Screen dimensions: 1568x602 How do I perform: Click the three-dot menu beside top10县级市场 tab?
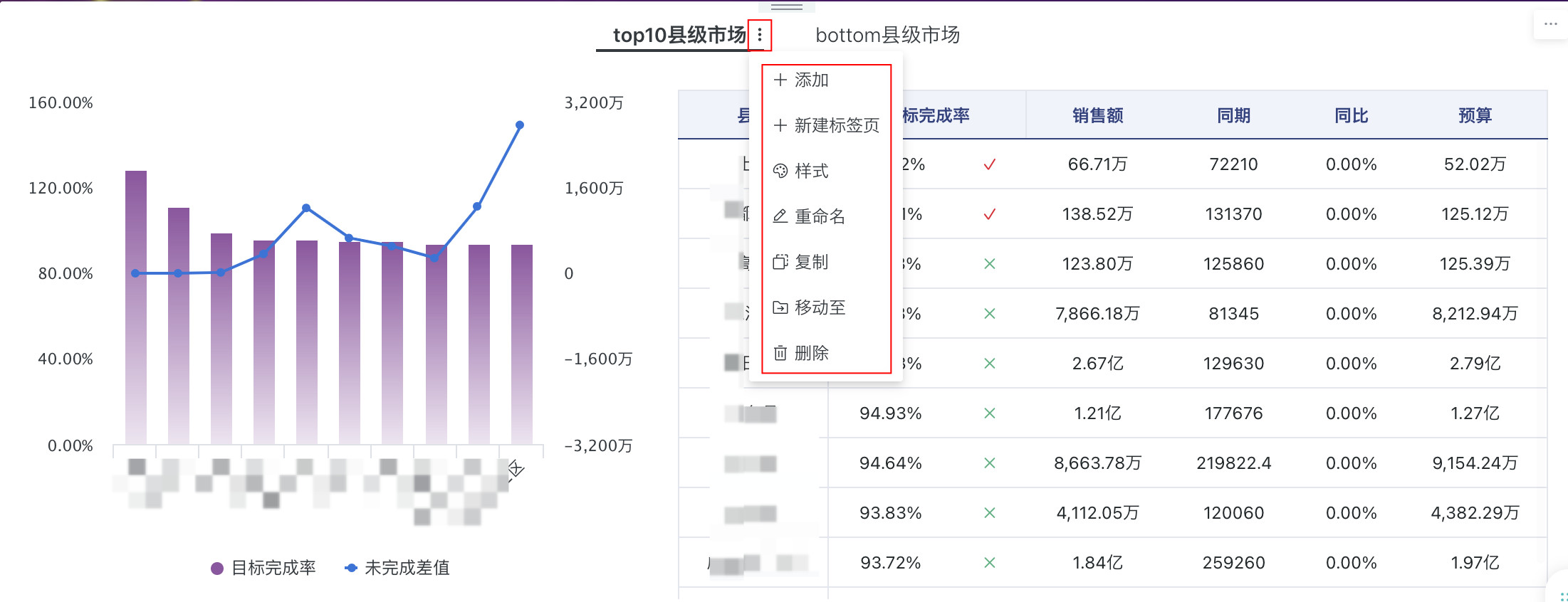click(760, 35)
